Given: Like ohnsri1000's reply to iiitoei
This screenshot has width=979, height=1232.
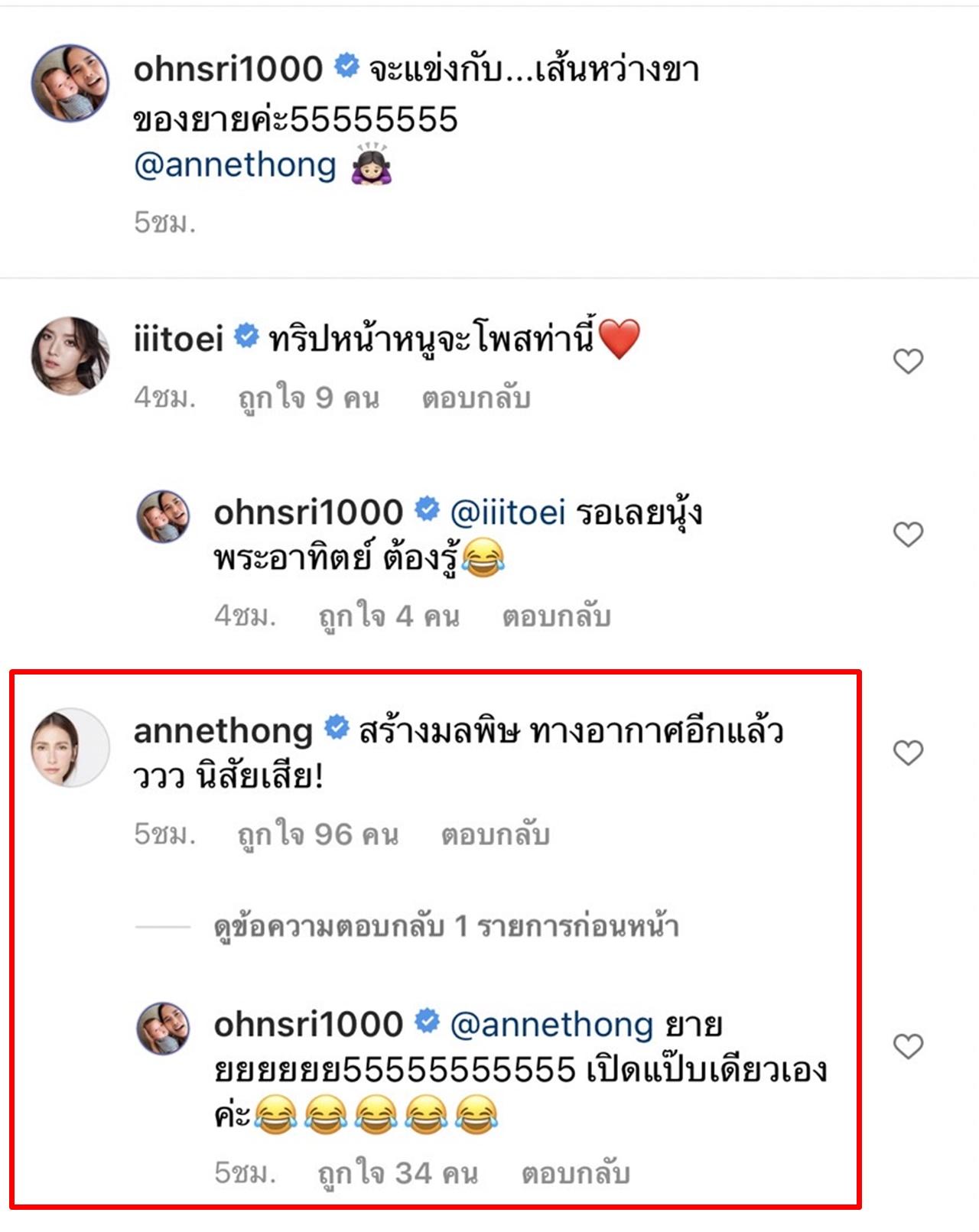Looking at the screenshot, I should 908,534.
